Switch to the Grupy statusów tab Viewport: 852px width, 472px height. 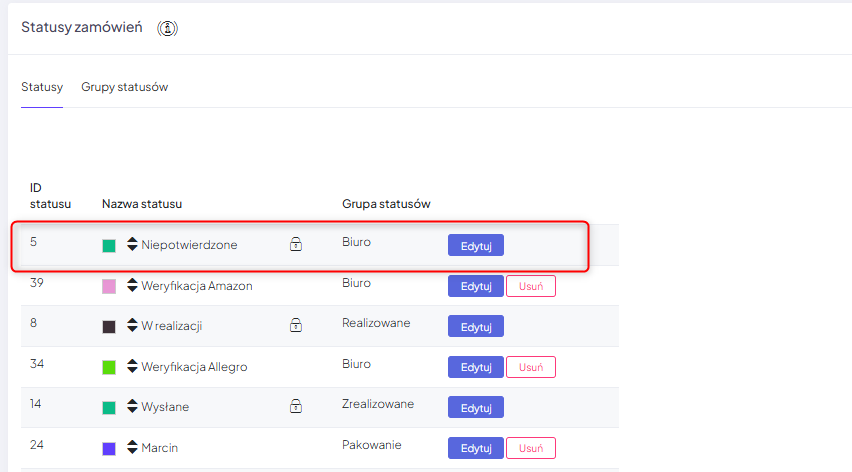pyautogui.click(x=125, y=87)
